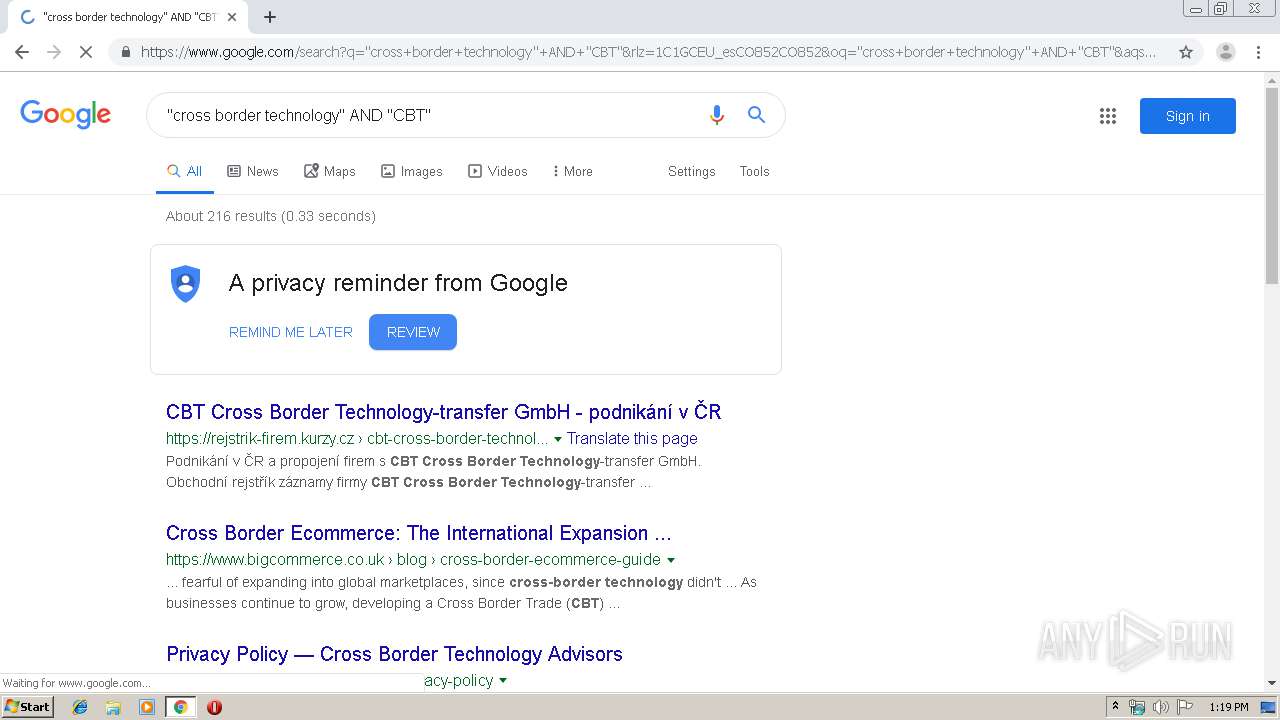Open the Google apps grid
The image size is (1280, 720).
pyautogui.click(x=1108, y=116)
